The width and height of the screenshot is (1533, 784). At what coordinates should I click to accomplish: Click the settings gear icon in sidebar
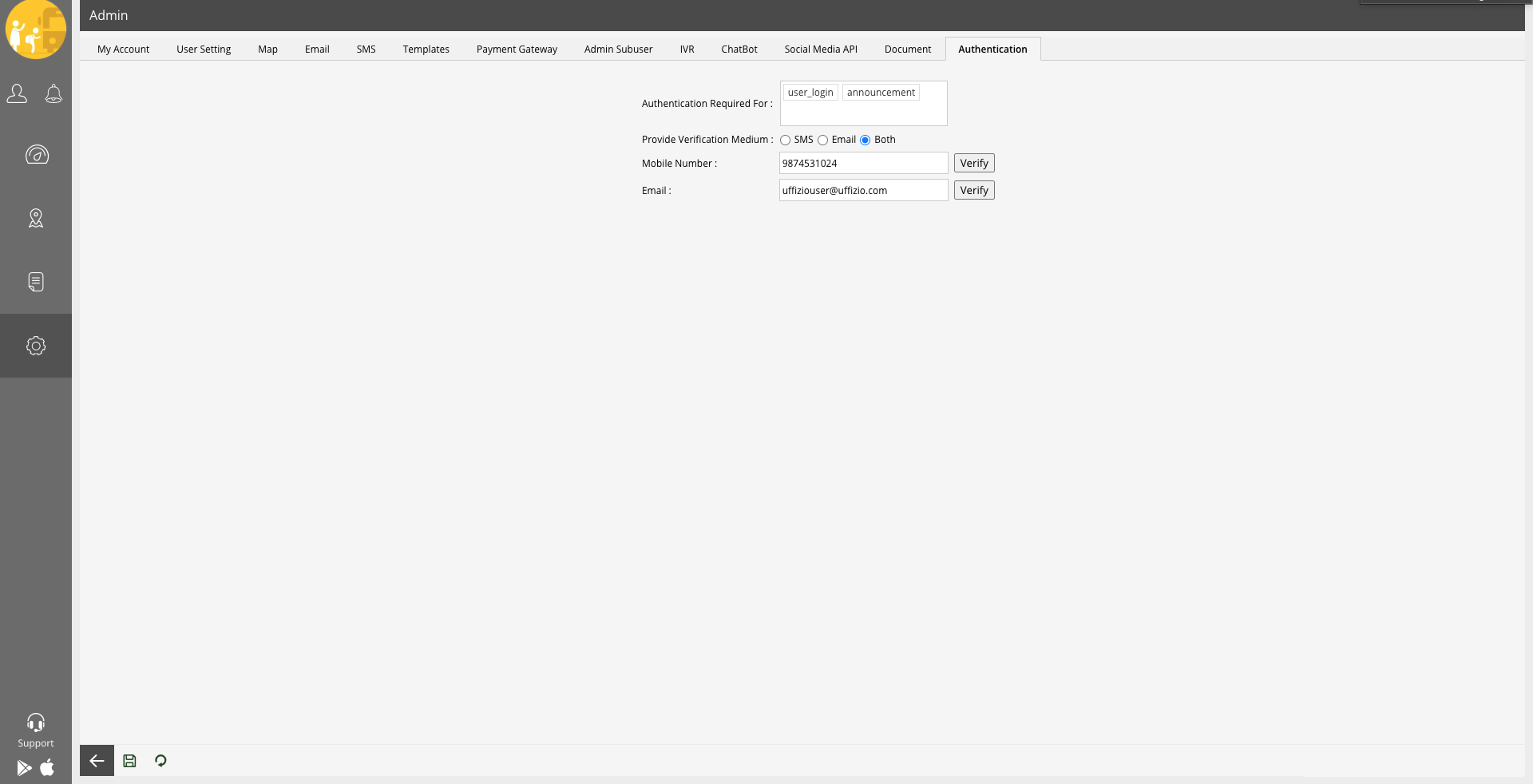[x=36, y=346]
